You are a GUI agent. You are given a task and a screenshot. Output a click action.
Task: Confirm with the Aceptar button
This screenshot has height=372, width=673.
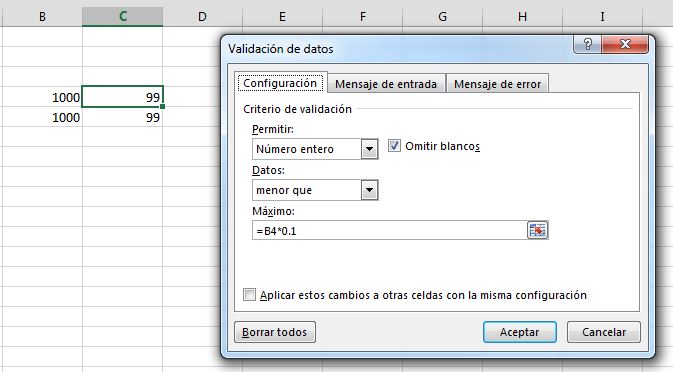tap(519, 332)
